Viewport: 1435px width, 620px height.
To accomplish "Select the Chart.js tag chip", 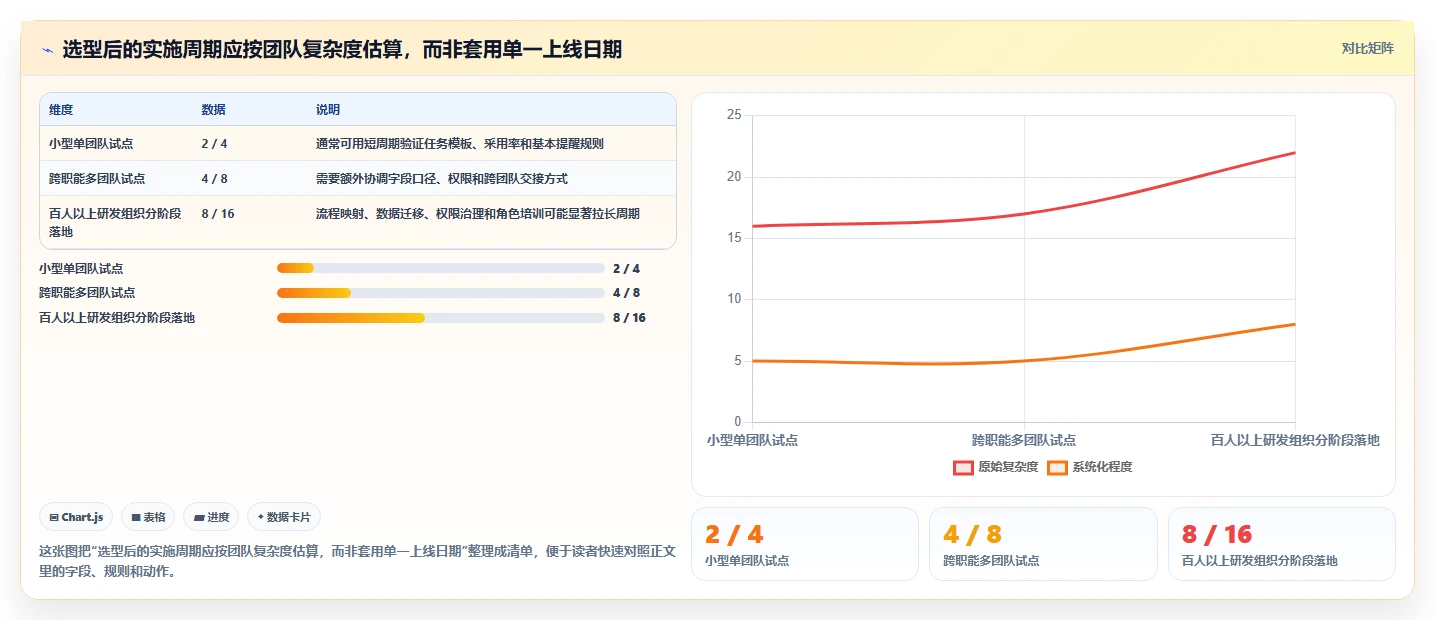I will tap(77, 517).
